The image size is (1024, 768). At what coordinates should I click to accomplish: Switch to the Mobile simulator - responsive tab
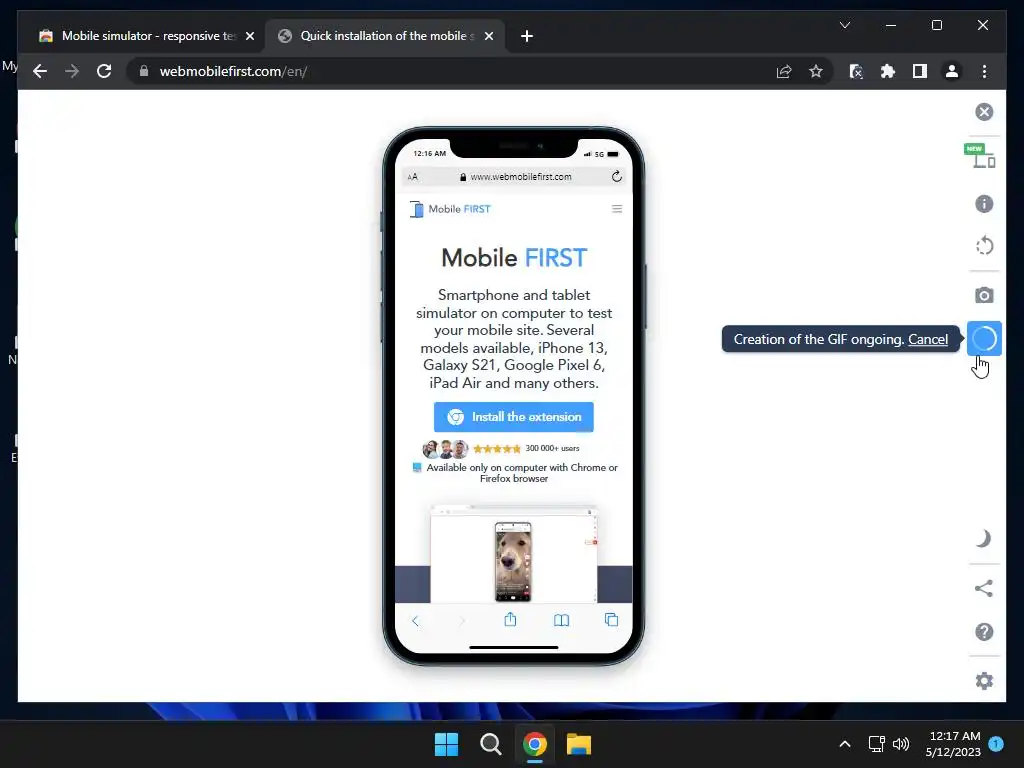click(147, 36)
